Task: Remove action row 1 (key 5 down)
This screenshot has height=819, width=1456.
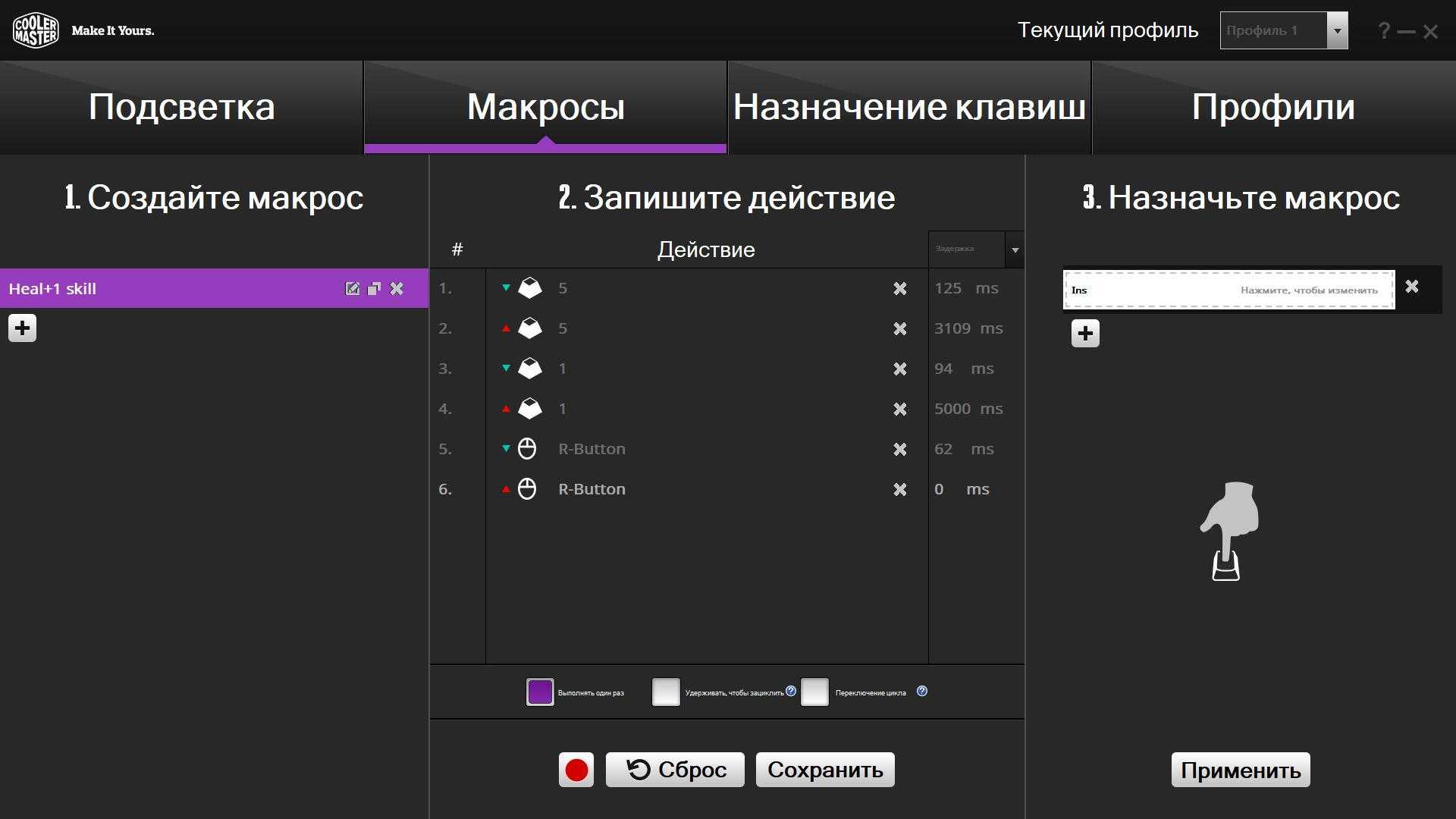Action: pos(899,288)
